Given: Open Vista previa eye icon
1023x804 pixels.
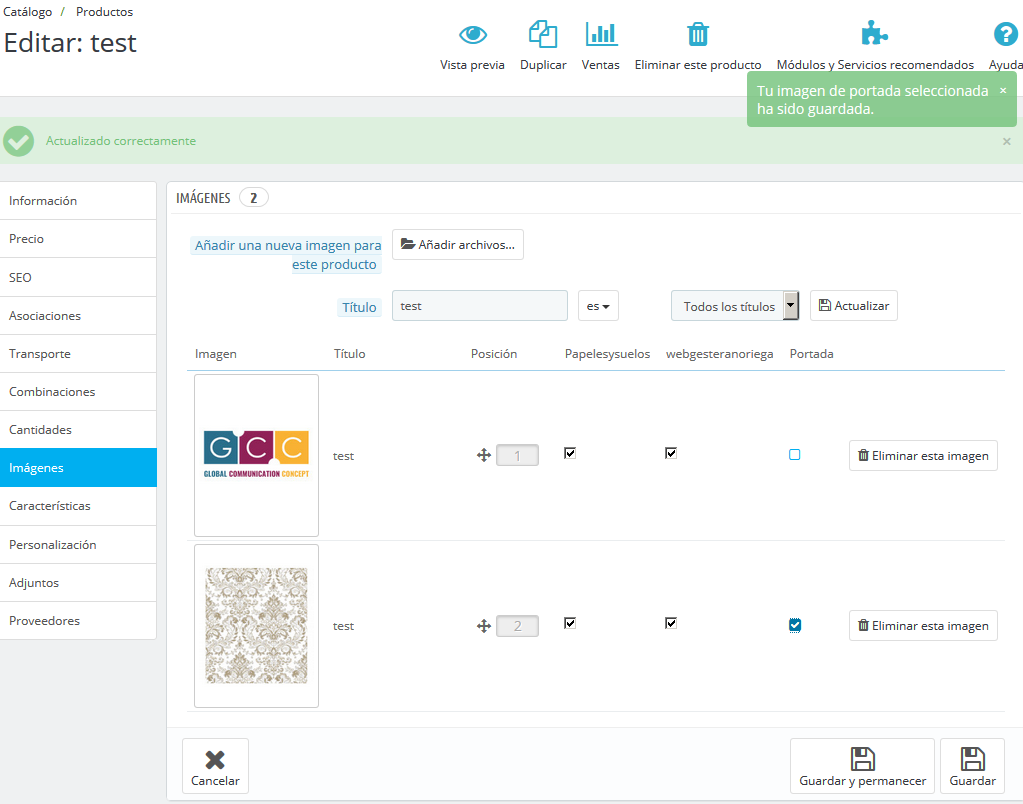Looking at the screenshot, I should click(x=472, y=34).
